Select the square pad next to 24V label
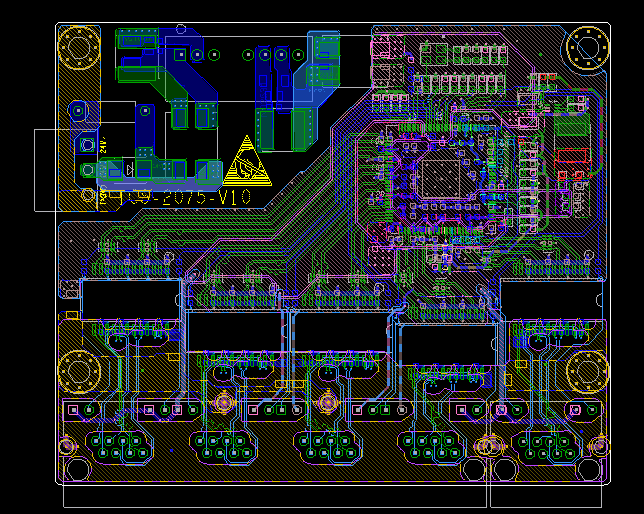 (87, 145)
